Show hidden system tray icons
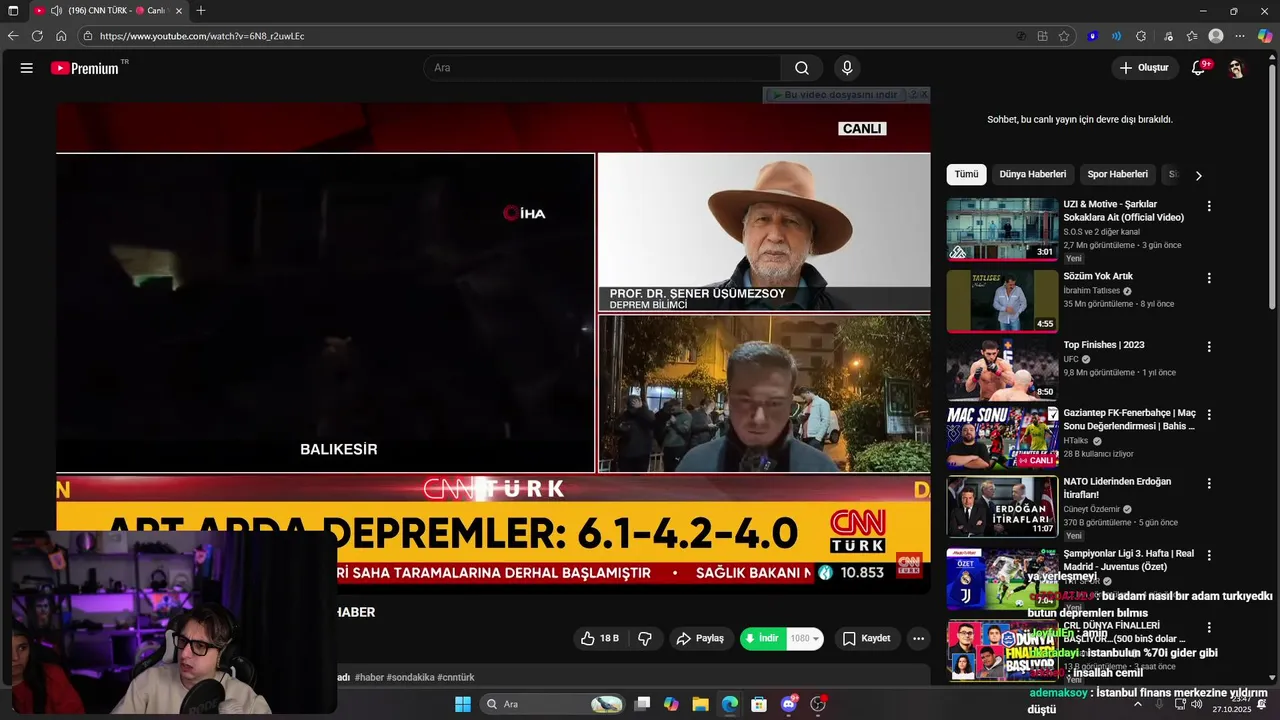 pos(1137,704)
